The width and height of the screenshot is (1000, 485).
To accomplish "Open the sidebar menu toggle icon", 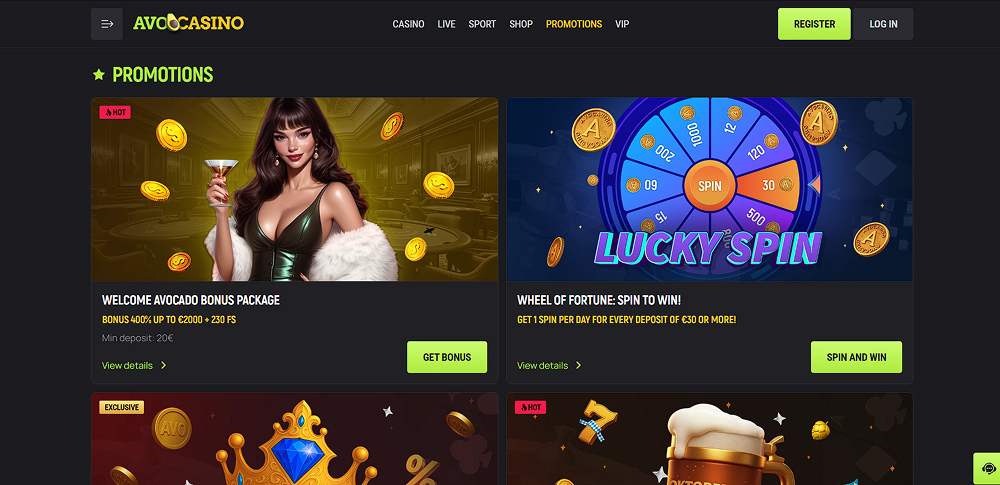I will tap(107, 24).
